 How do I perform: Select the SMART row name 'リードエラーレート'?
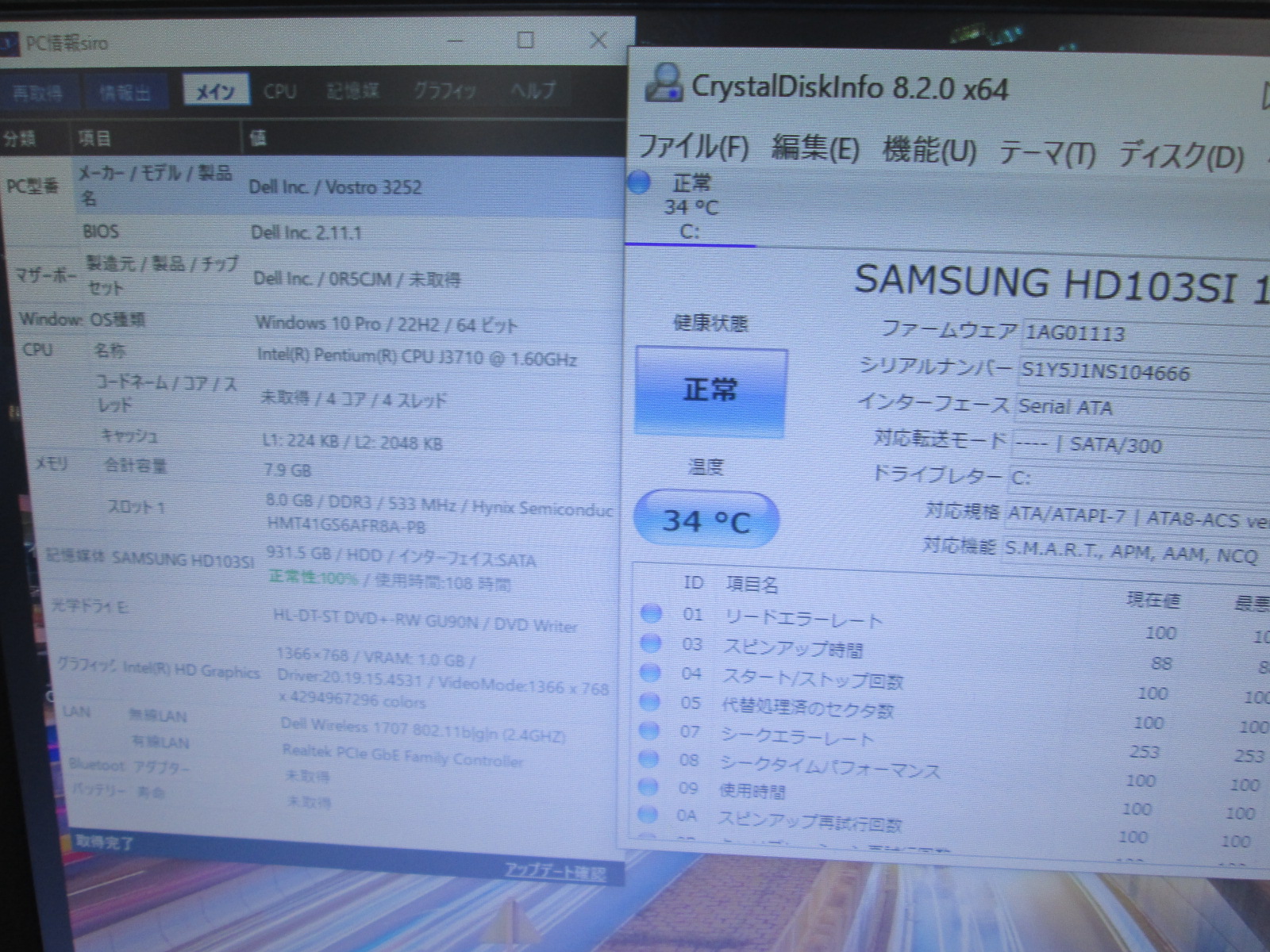point(802,619)
